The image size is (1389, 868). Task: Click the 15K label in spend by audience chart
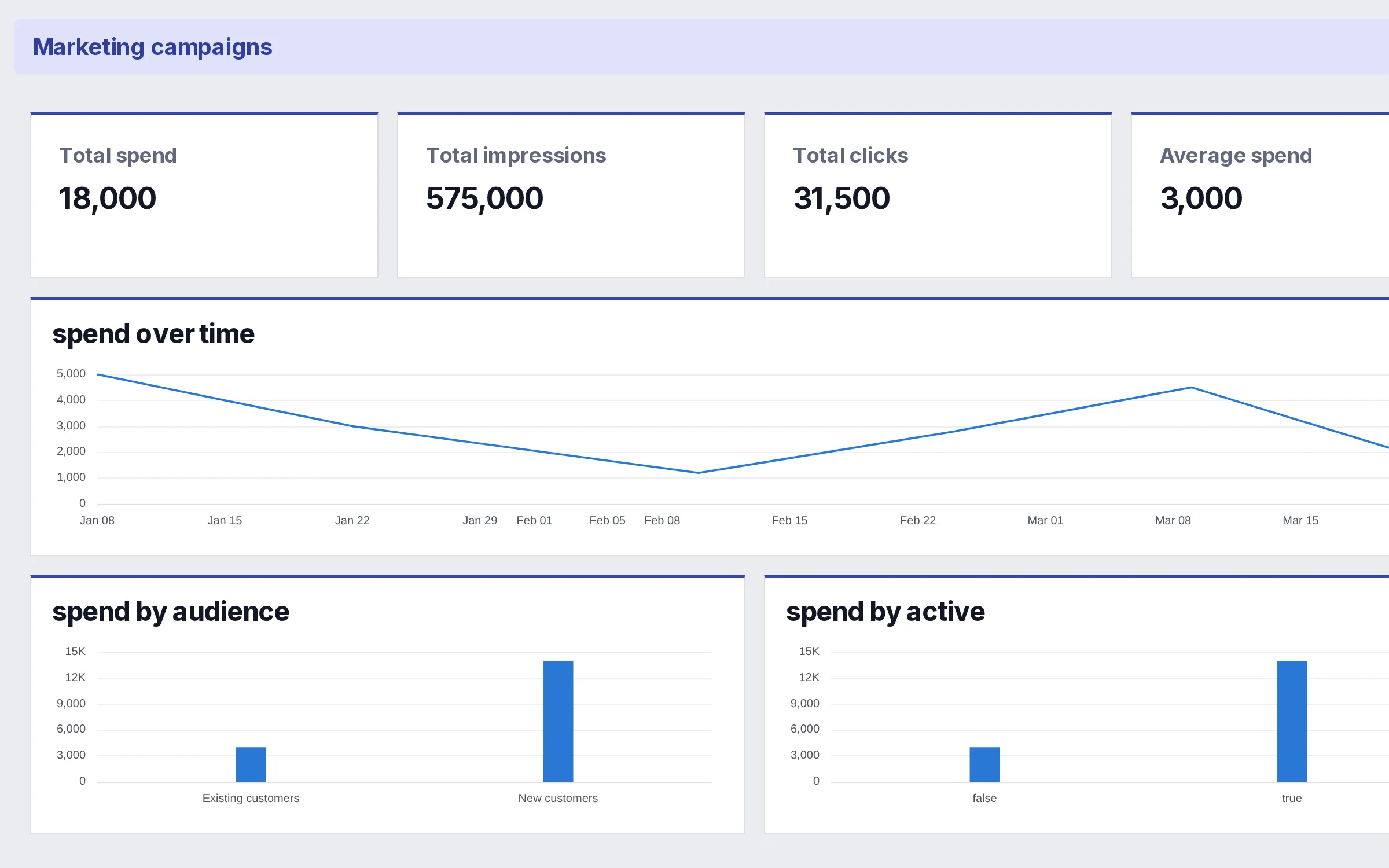(x=75, y=652)
